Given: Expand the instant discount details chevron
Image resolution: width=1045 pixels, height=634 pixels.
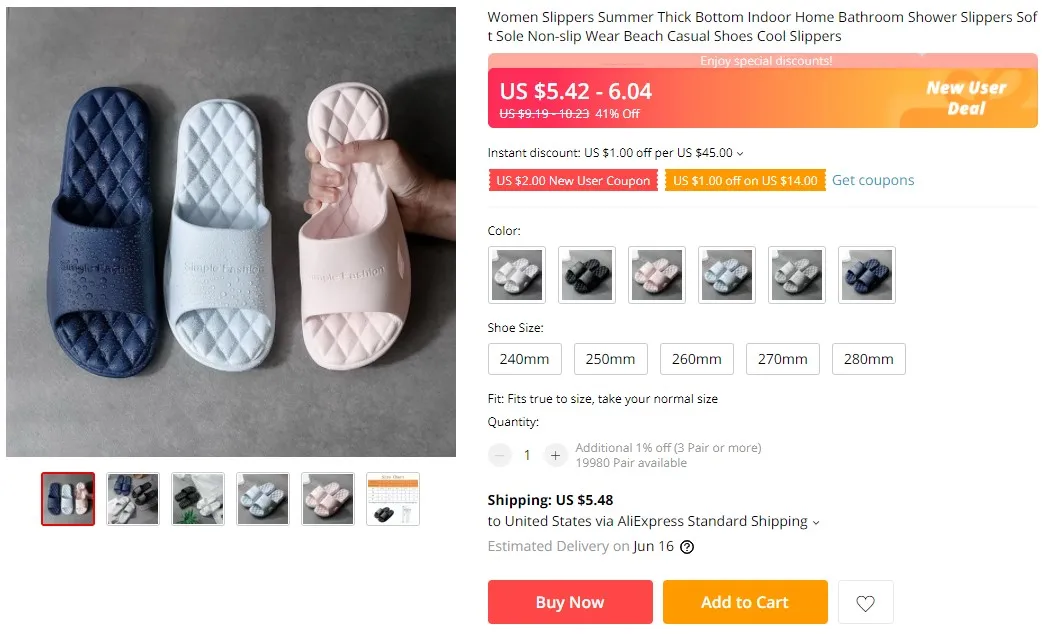Looking at the screenshot, I should [740, 154].
